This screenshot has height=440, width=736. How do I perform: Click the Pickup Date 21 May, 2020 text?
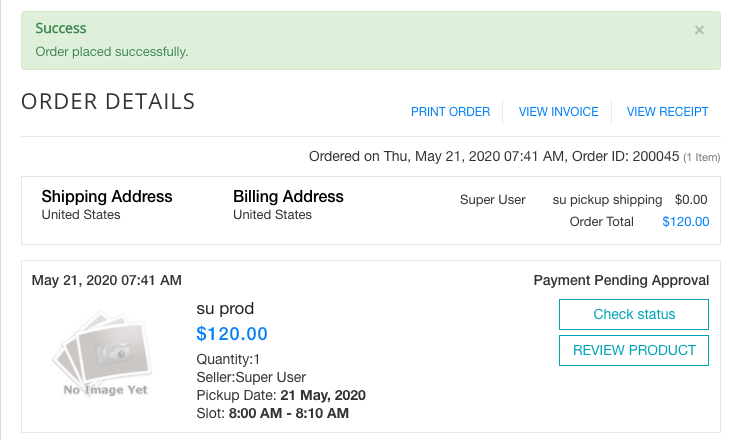[281, 395]
